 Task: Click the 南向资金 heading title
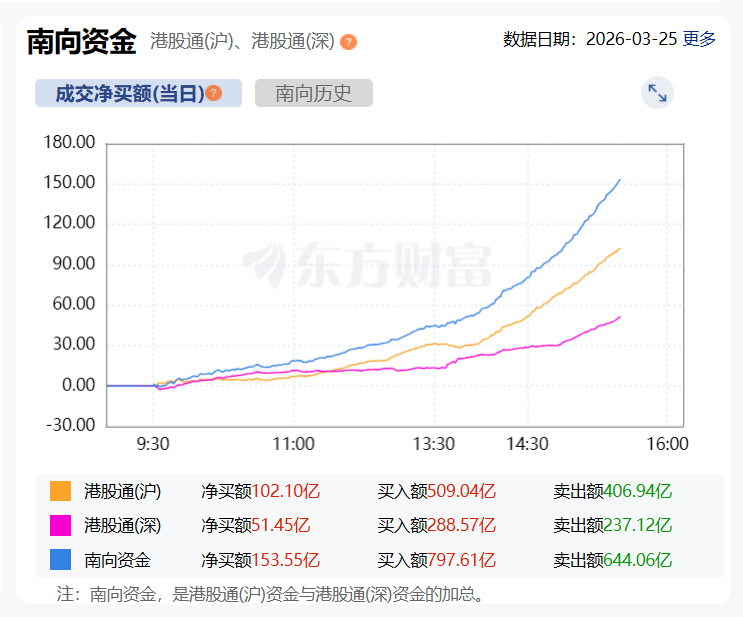click(x=82, y=42)
